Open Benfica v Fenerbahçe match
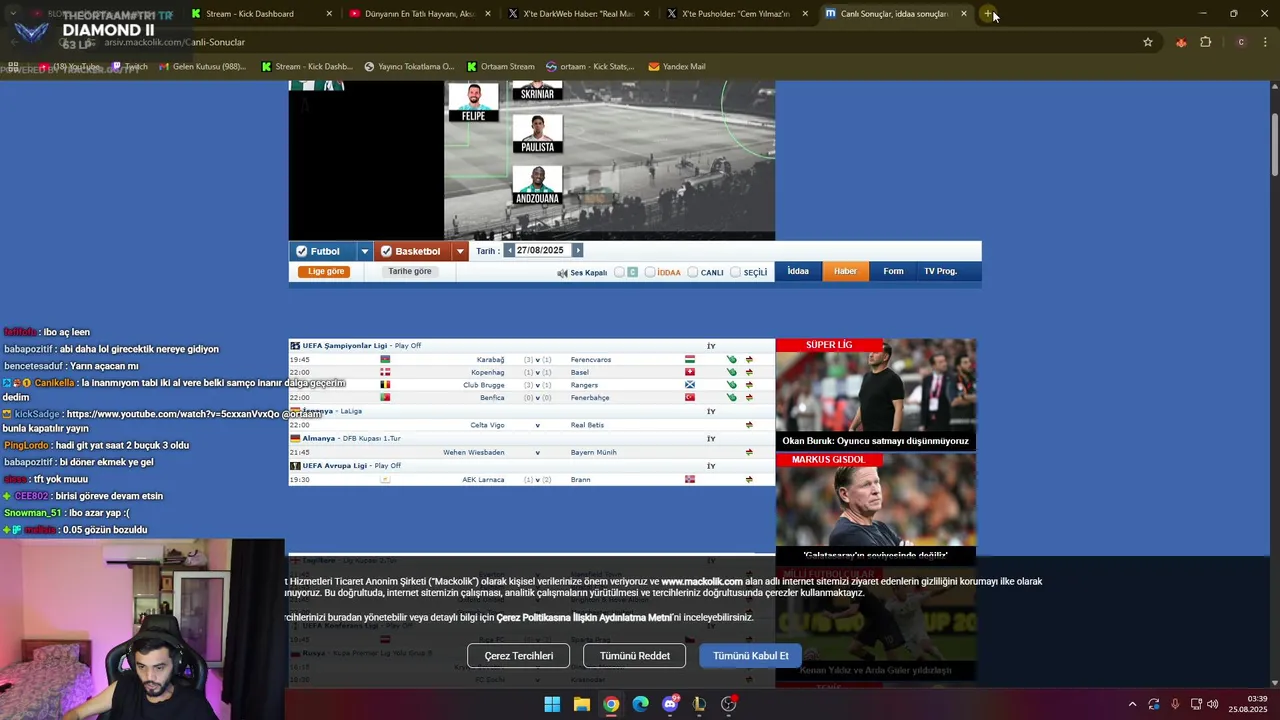1280x720 pixels. click(531, 398)
